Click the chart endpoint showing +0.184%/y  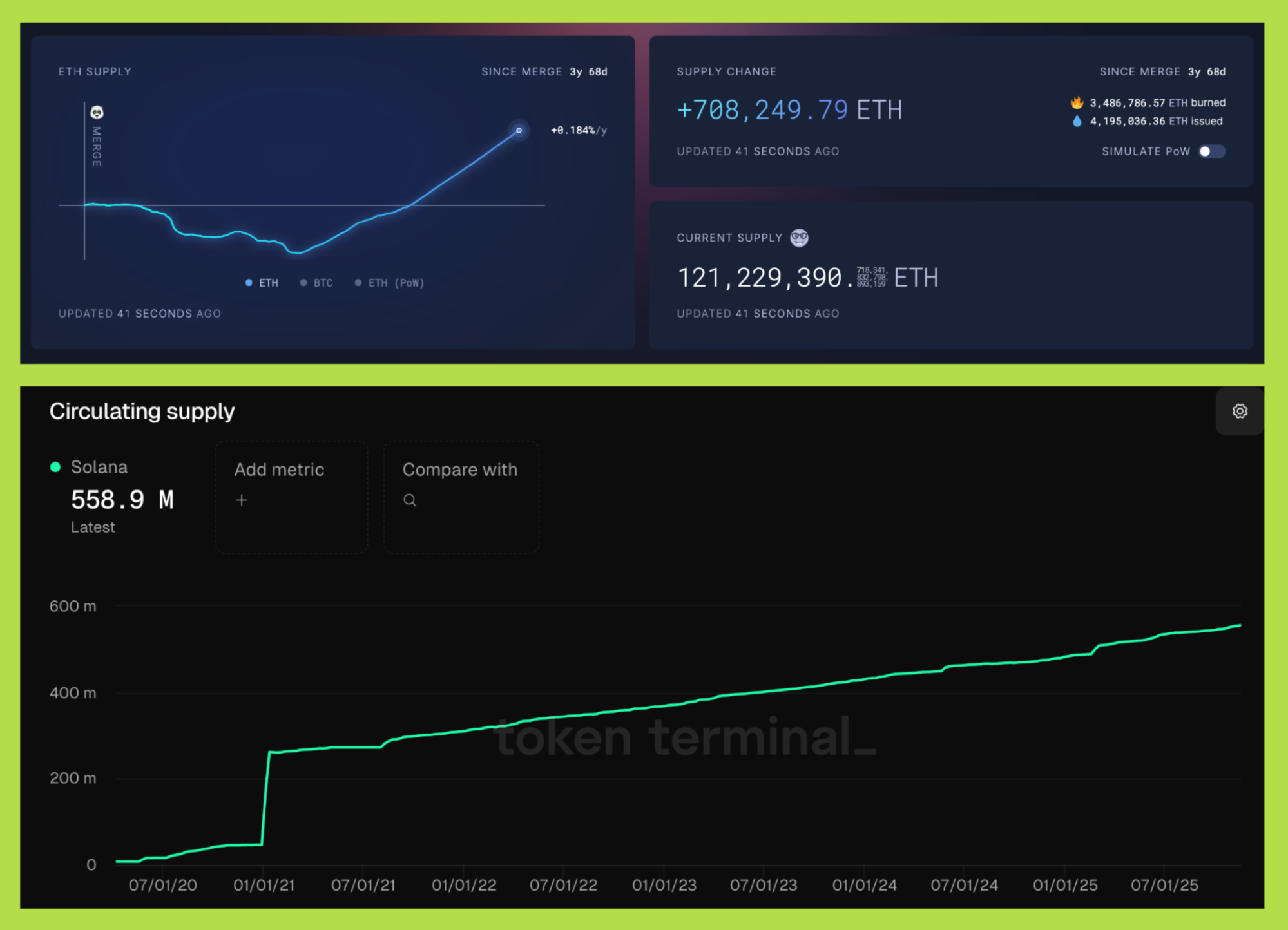pyautogui.click(x=519, y=130)
